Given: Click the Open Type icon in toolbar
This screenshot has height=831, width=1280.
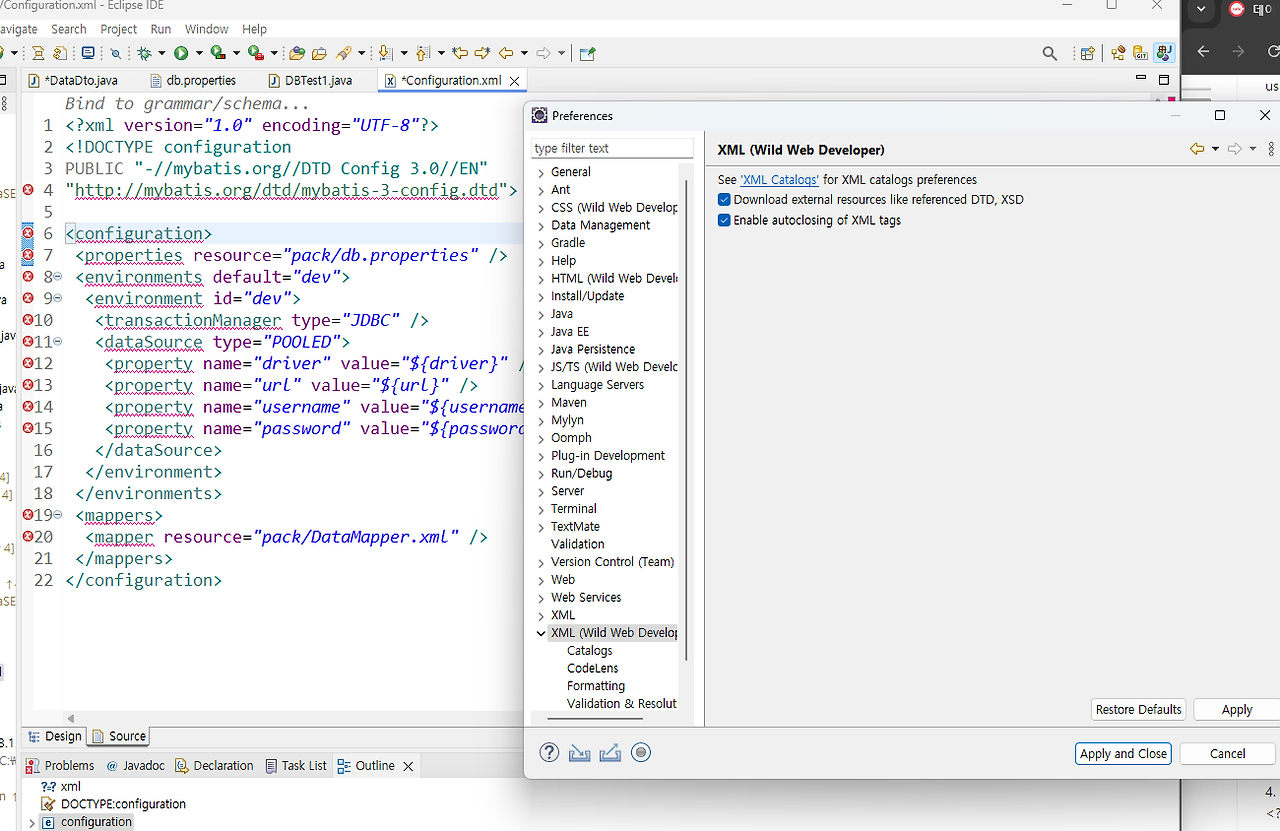Looking at the screenshot, I should [x=296, y=53].
